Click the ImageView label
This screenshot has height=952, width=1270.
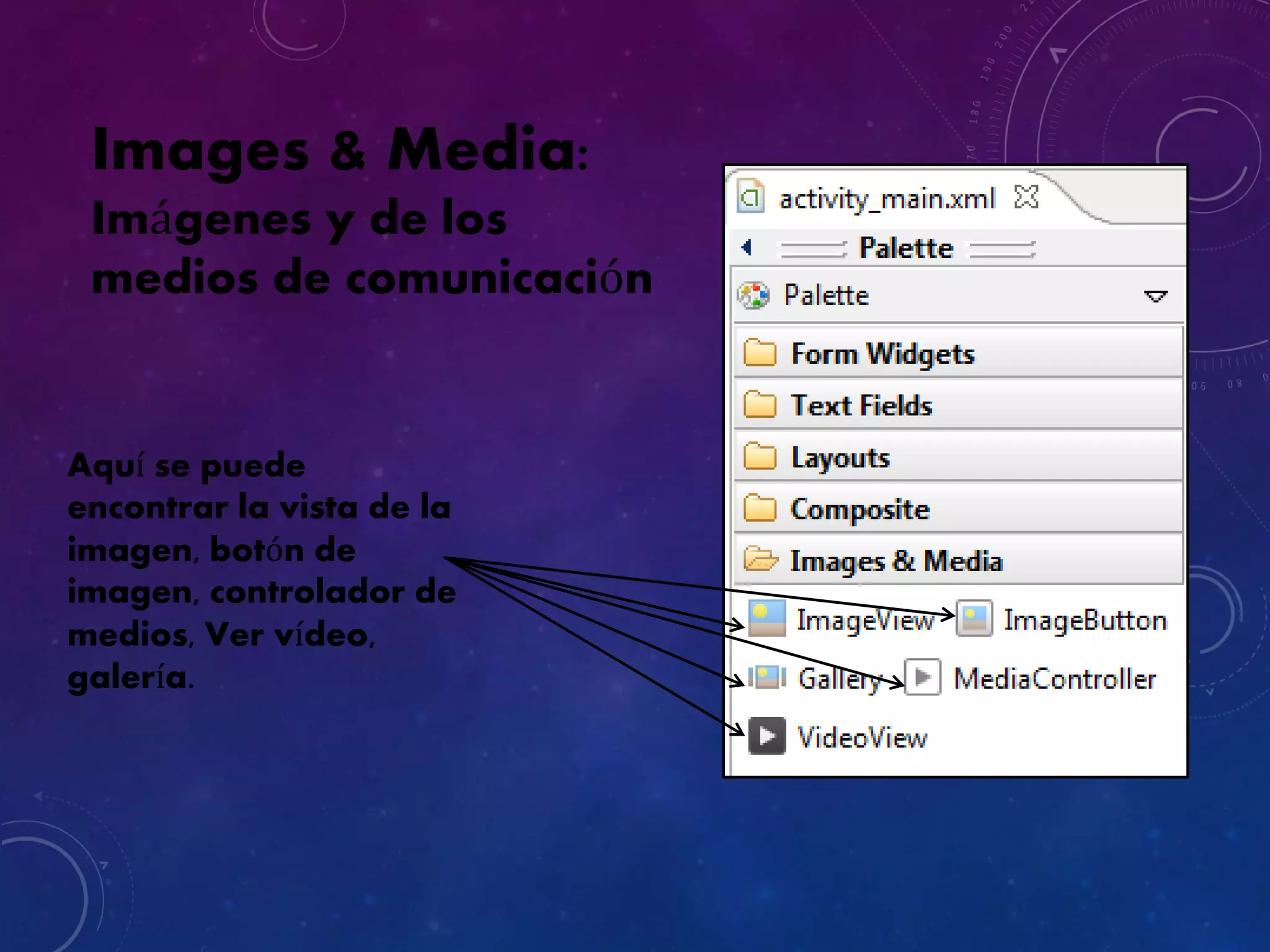(865, 620)
